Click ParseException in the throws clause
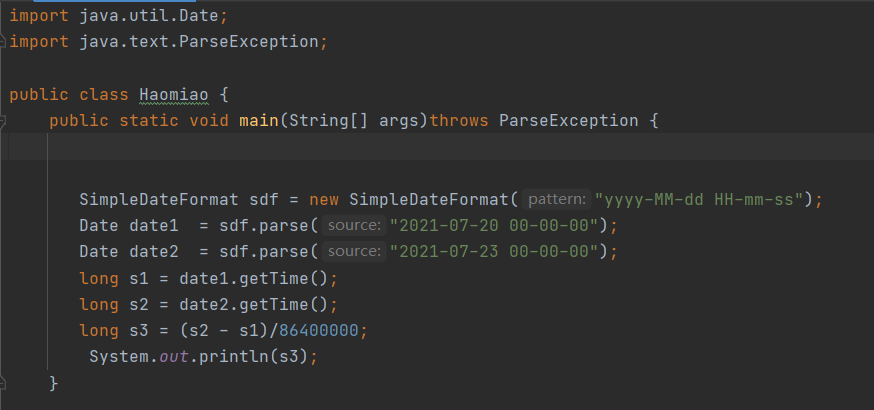Screen dimensions: 874x410 click(569, 121)
